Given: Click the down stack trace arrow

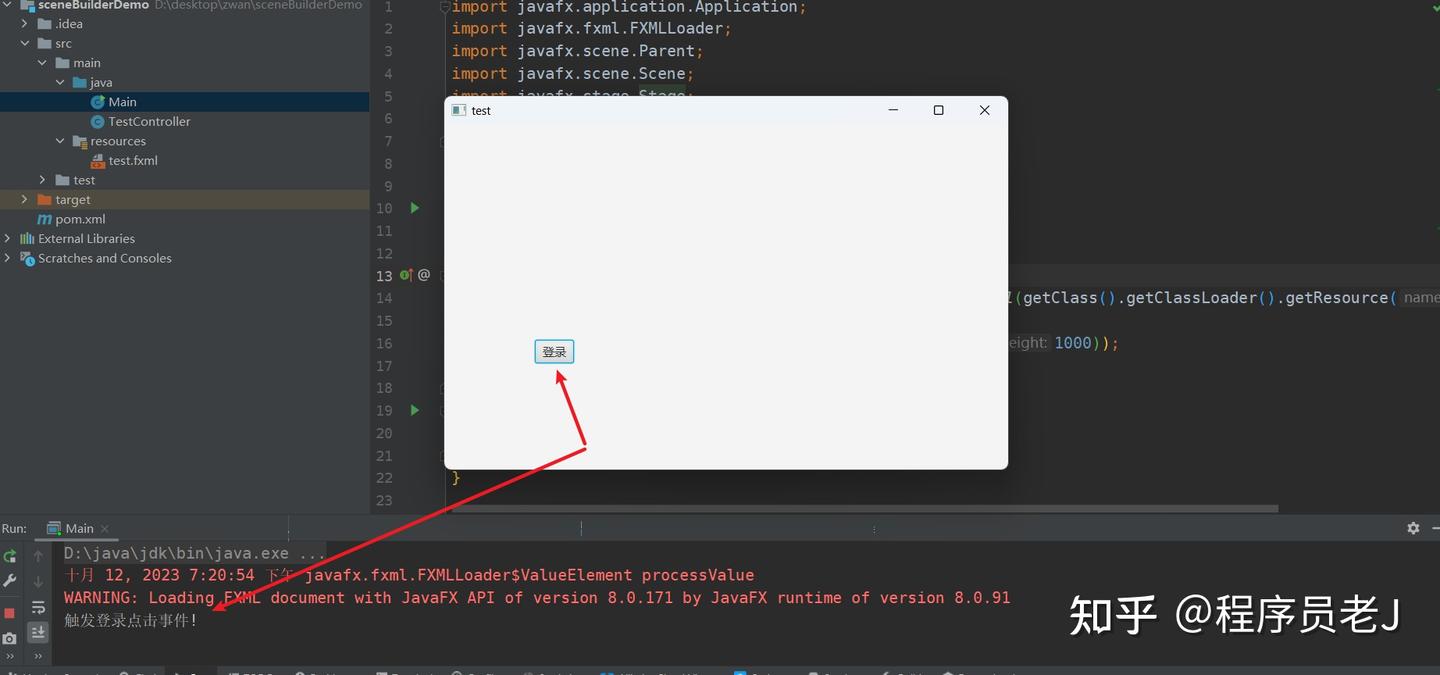Looking at the screenshot, I should [x=38, y=581].
